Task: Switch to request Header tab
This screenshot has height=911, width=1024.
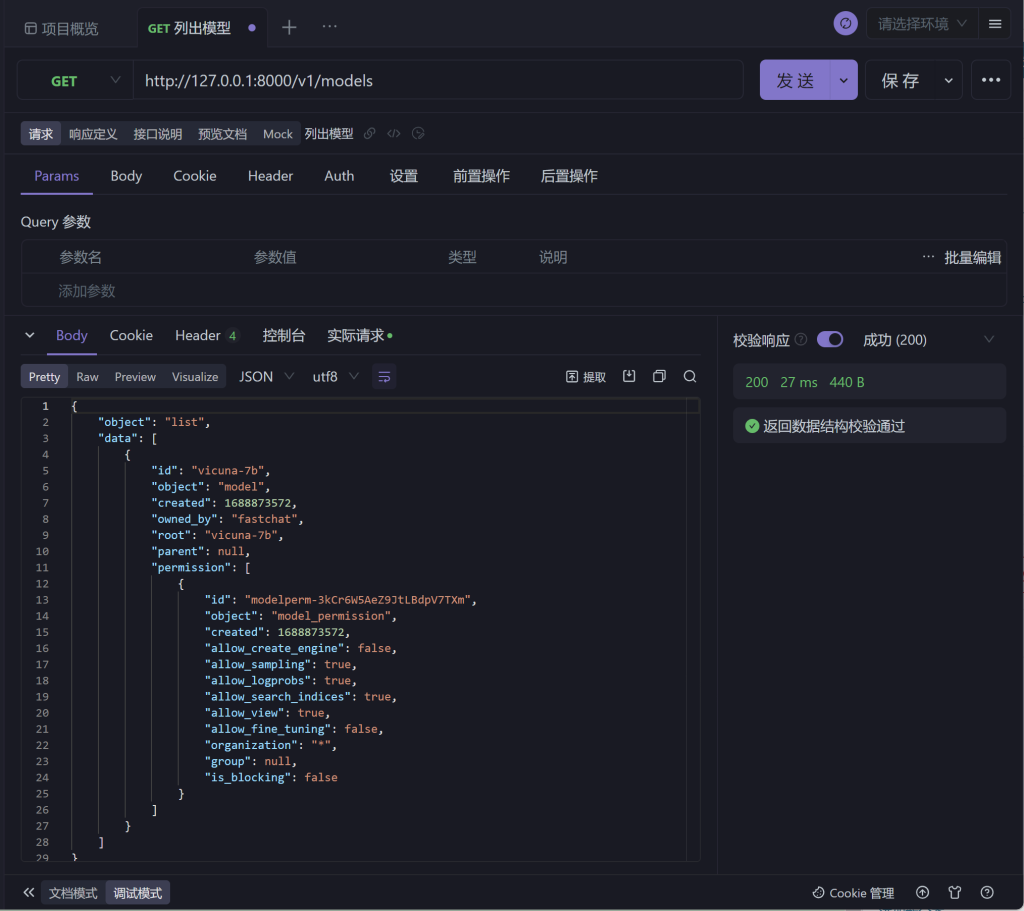Action: coord(270,176)
